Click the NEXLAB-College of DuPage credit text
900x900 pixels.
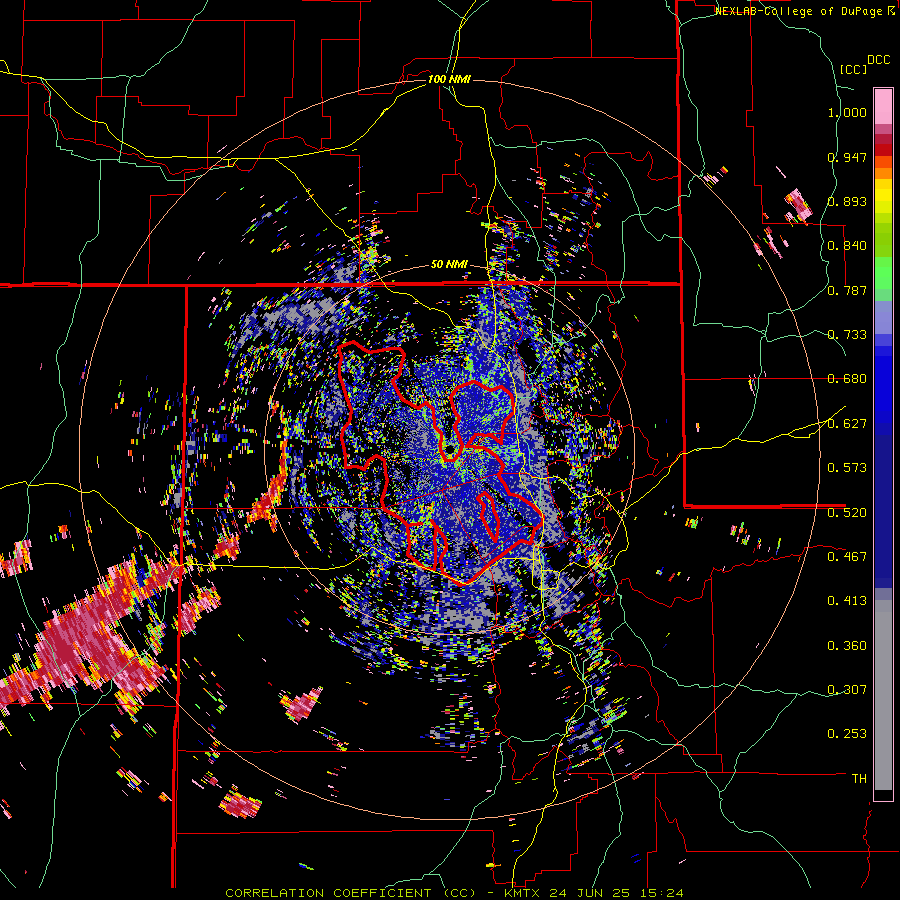[801, 11]
